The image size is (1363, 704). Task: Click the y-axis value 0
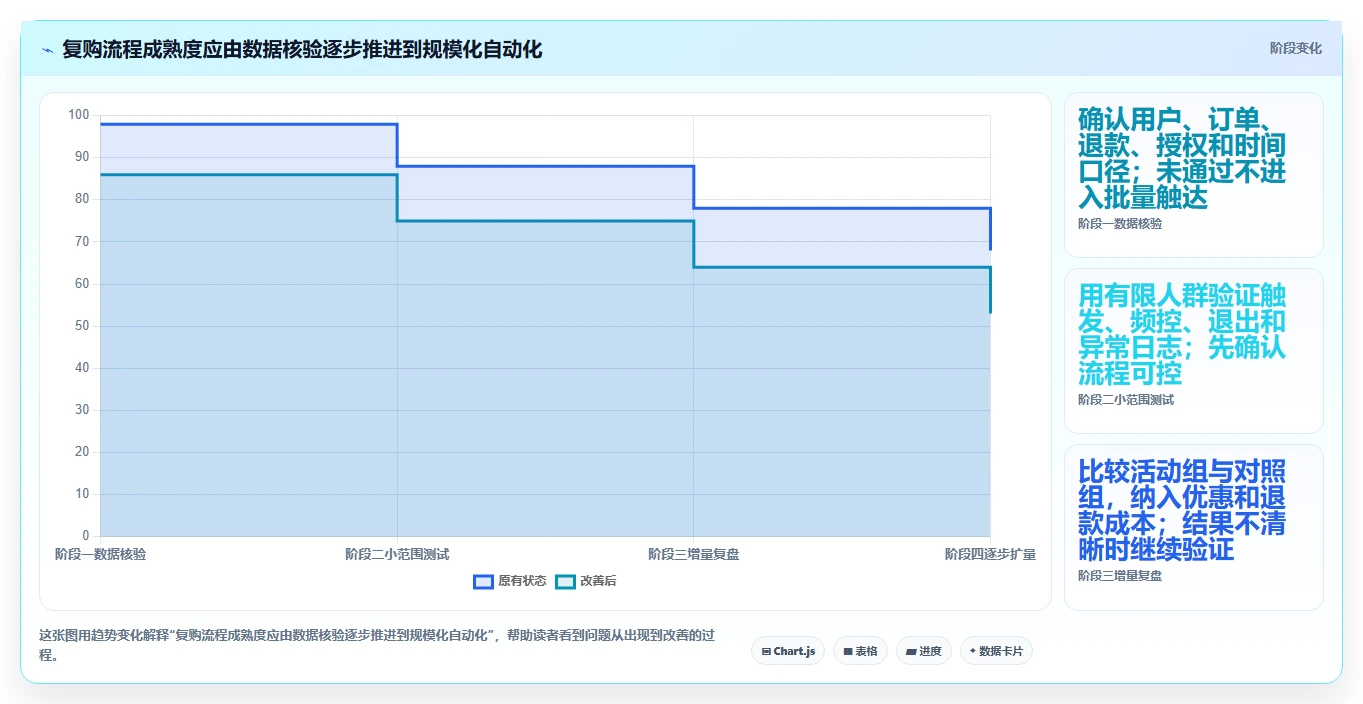[x=85, y=536]
